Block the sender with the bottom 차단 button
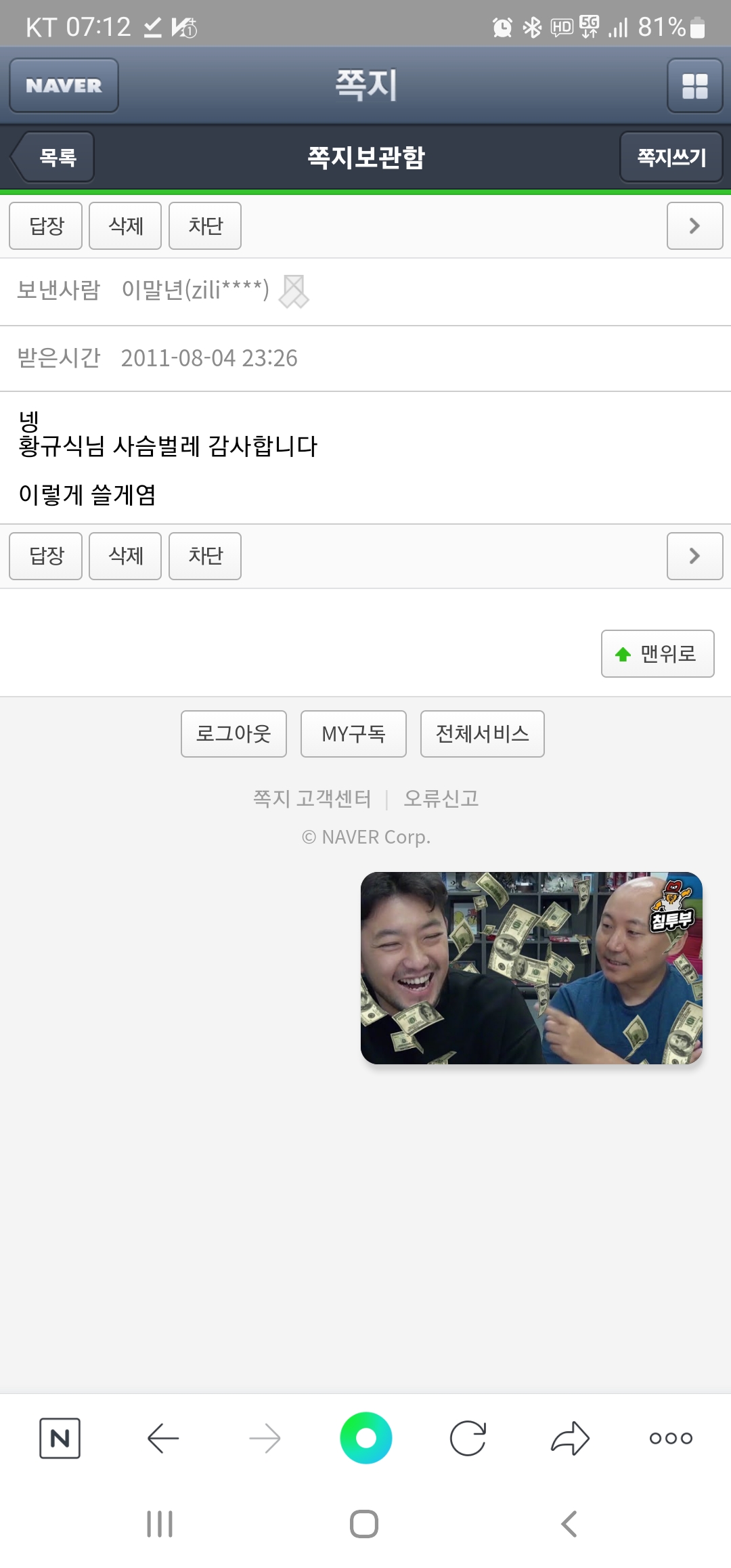This screenshot has height=1568, width=731. click(205, 556)
